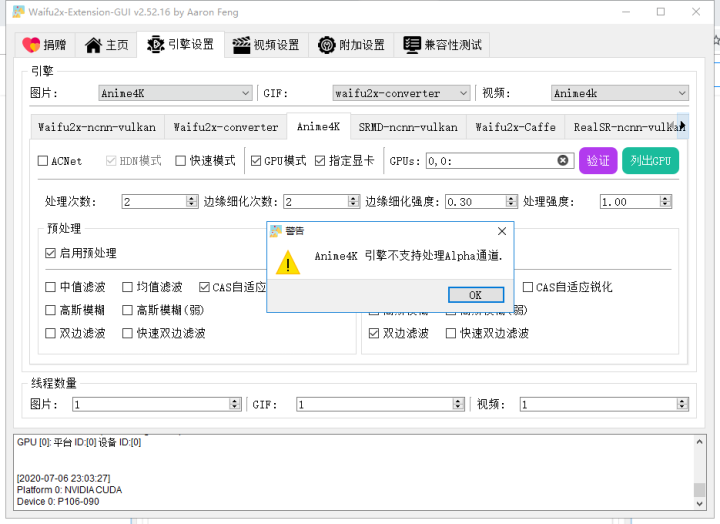The width and height of the screenshot is (720, 524).
Task: Click the 处理次数 value field
Action: [154, 201]
